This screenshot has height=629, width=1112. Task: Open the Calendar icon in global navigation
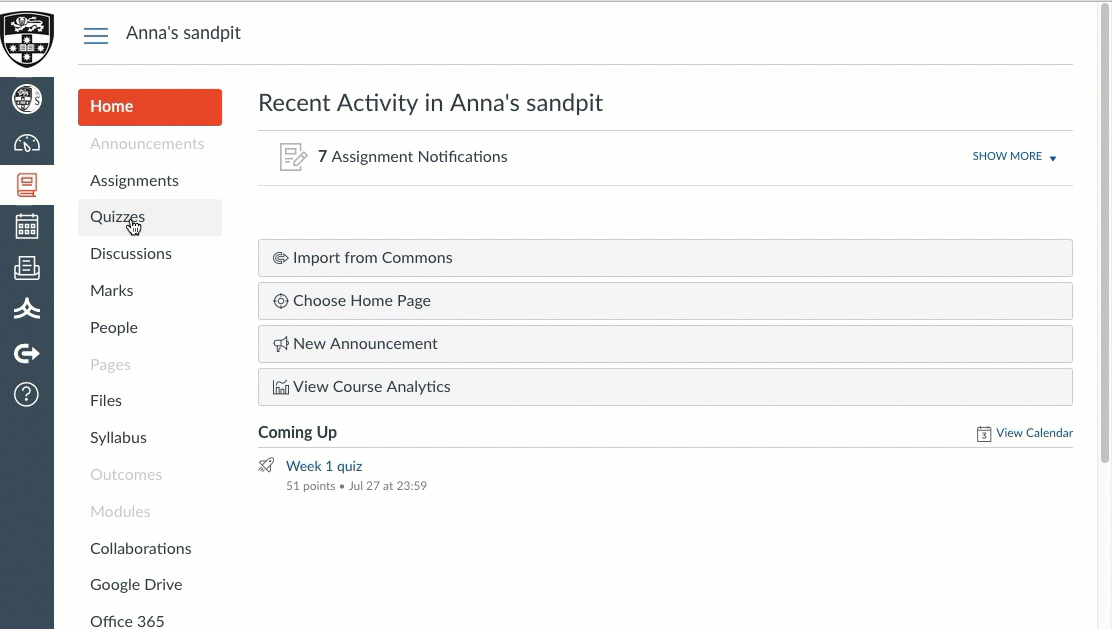(x=27, y=227)
